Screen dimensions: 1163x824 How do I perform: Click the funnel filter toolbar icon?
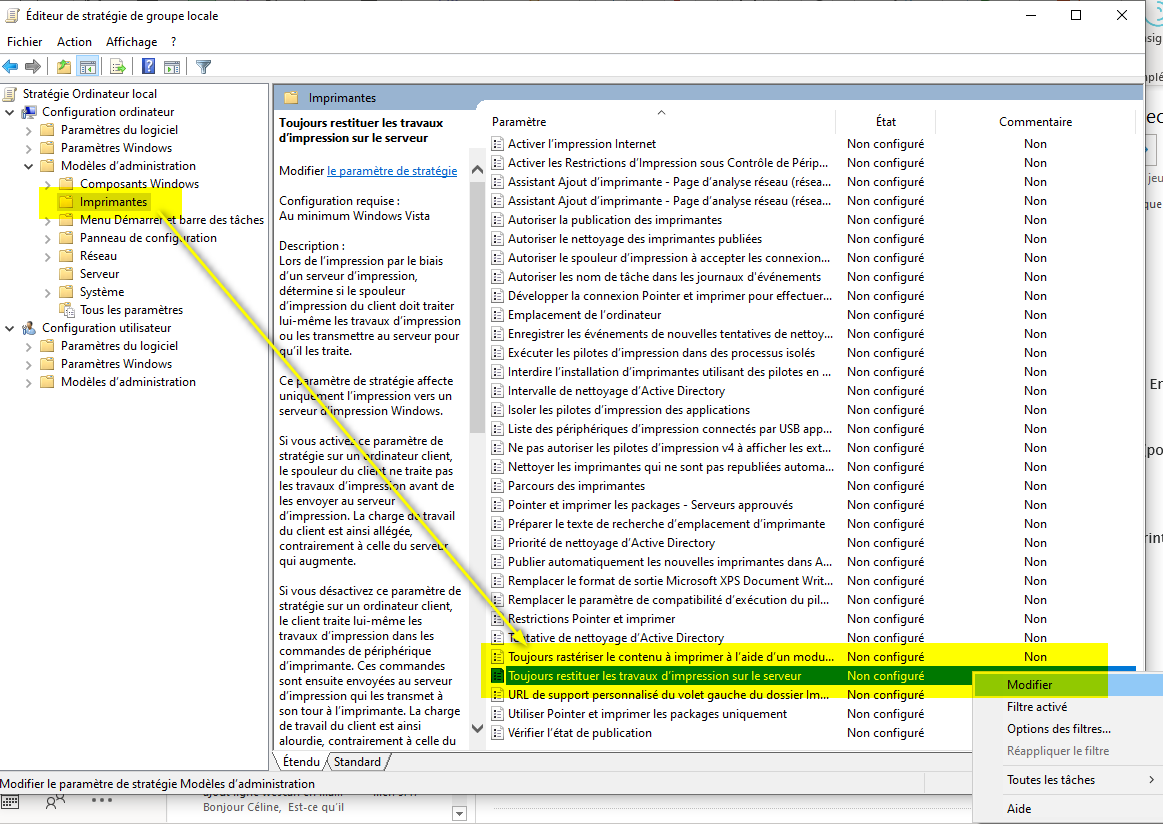point(203,67)
